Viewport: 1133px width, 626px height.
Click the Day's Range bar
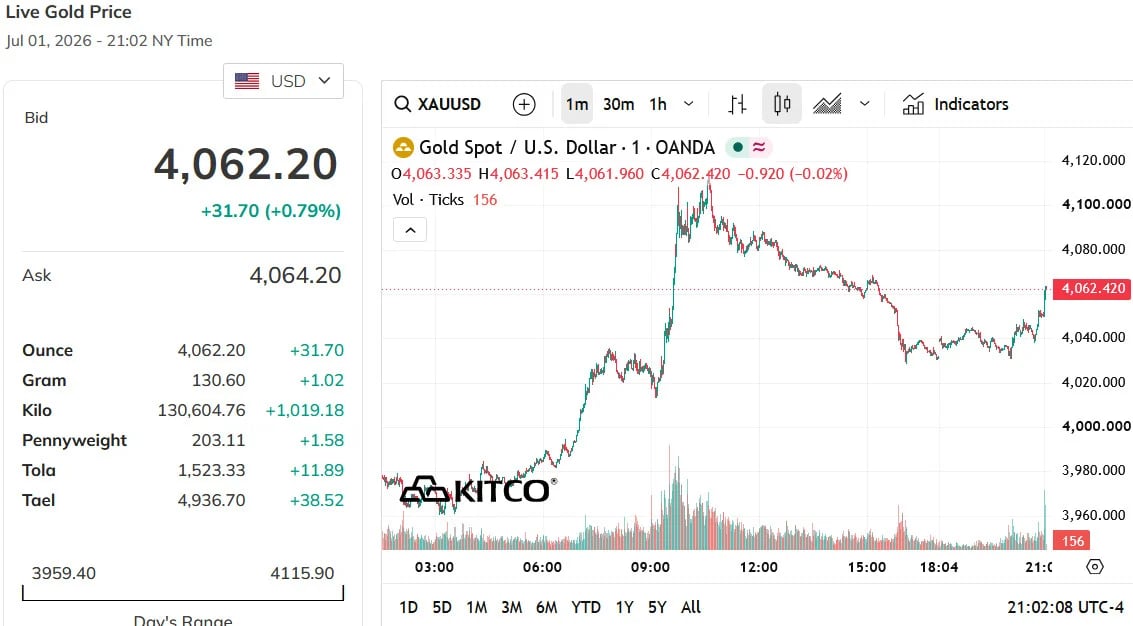point(183,593)
